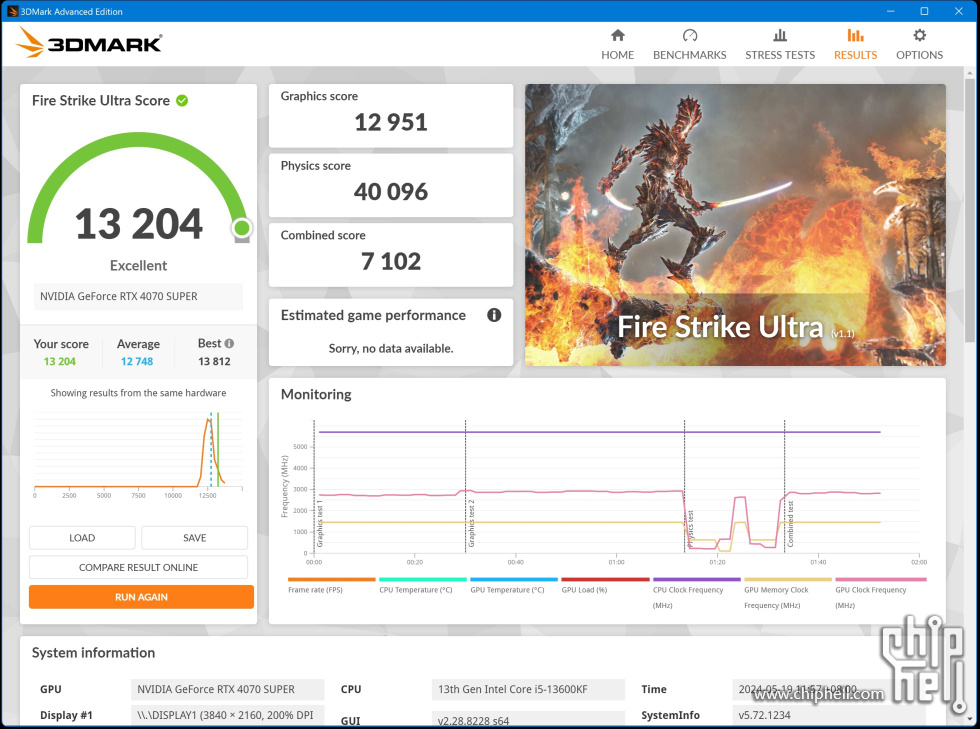Click COMPARE RESULT ONLINE

pyautogui.click(x=138, y=567)
